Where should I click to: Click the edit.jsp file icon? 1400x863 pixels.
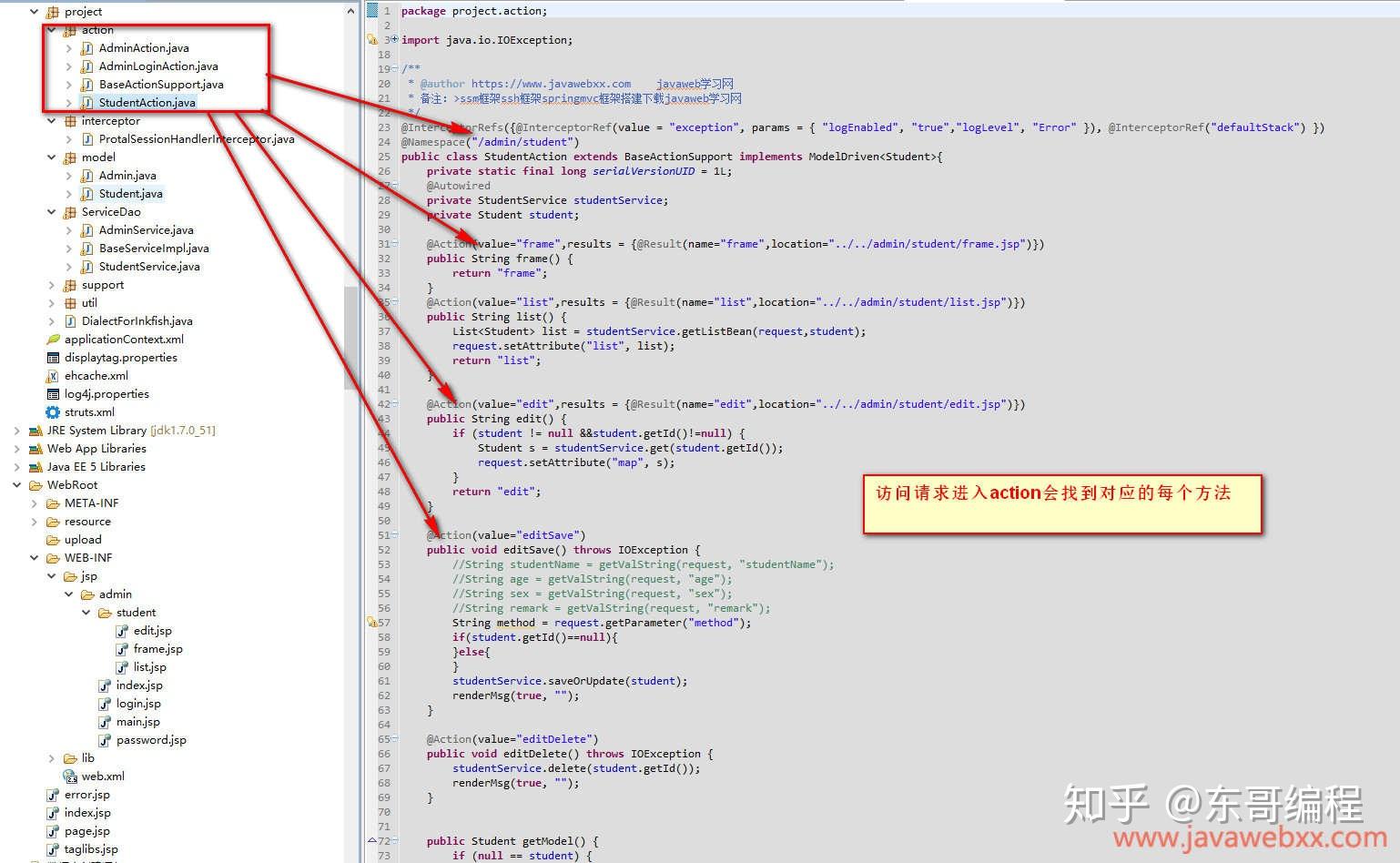click(x=122, y=631)
